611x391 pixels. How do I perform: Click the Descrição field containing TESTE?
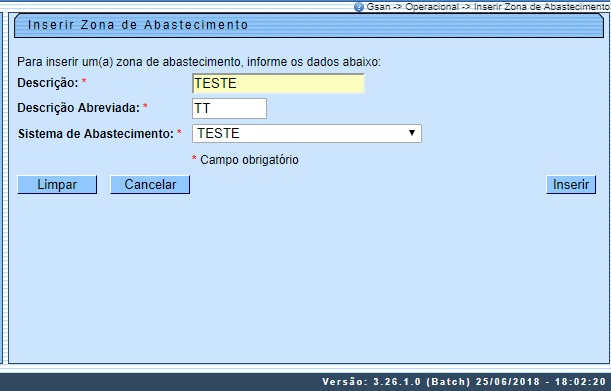coord(278,83)
